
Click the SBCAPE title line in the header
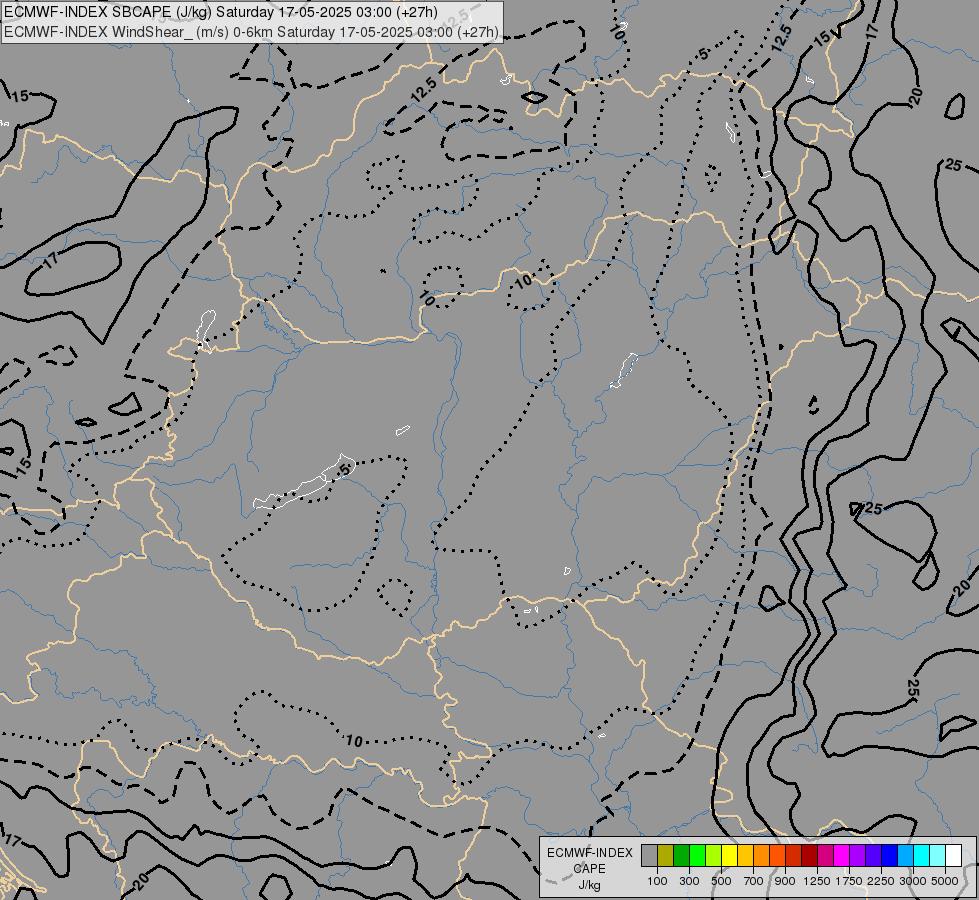(221, 12)
